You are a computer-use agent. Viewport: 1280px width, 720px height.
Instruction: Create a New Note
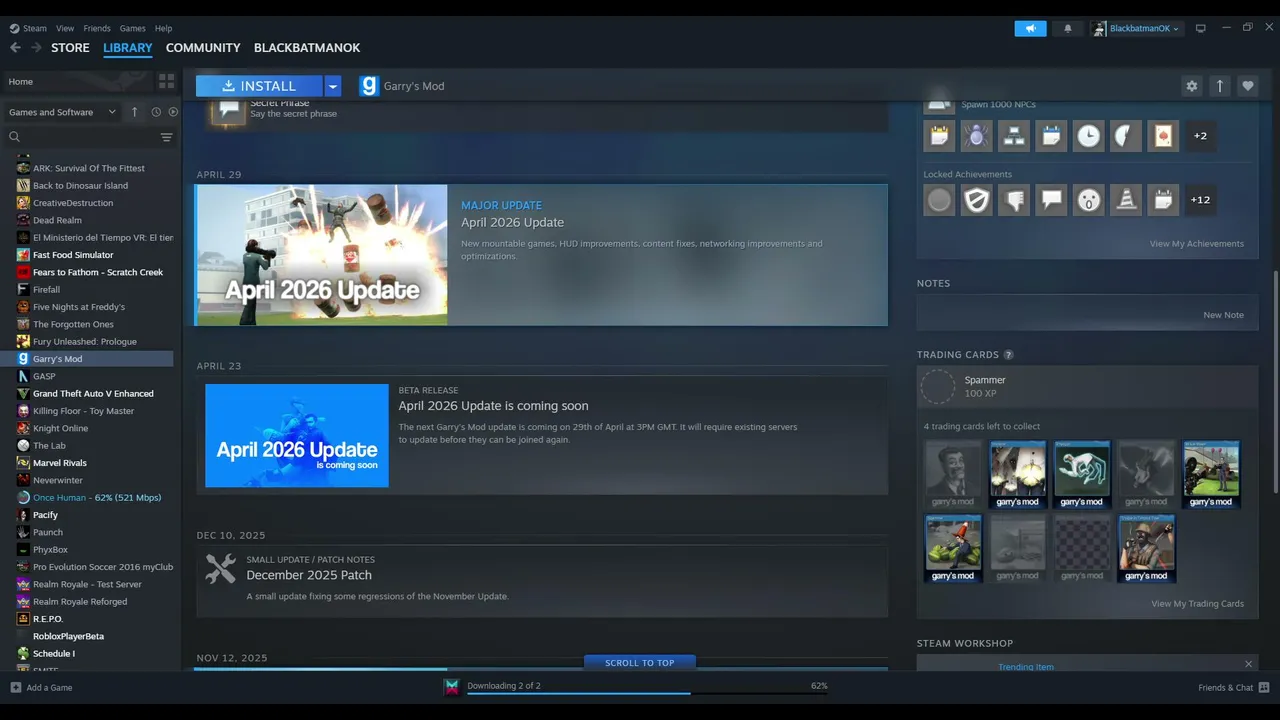[1223, 315]
